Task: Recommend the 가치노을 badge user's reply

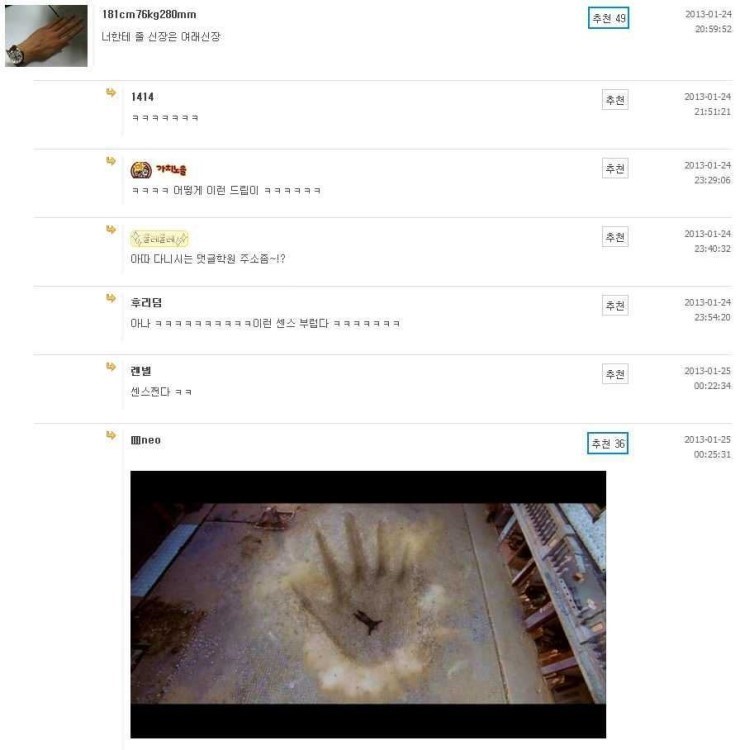Action: 615,168
